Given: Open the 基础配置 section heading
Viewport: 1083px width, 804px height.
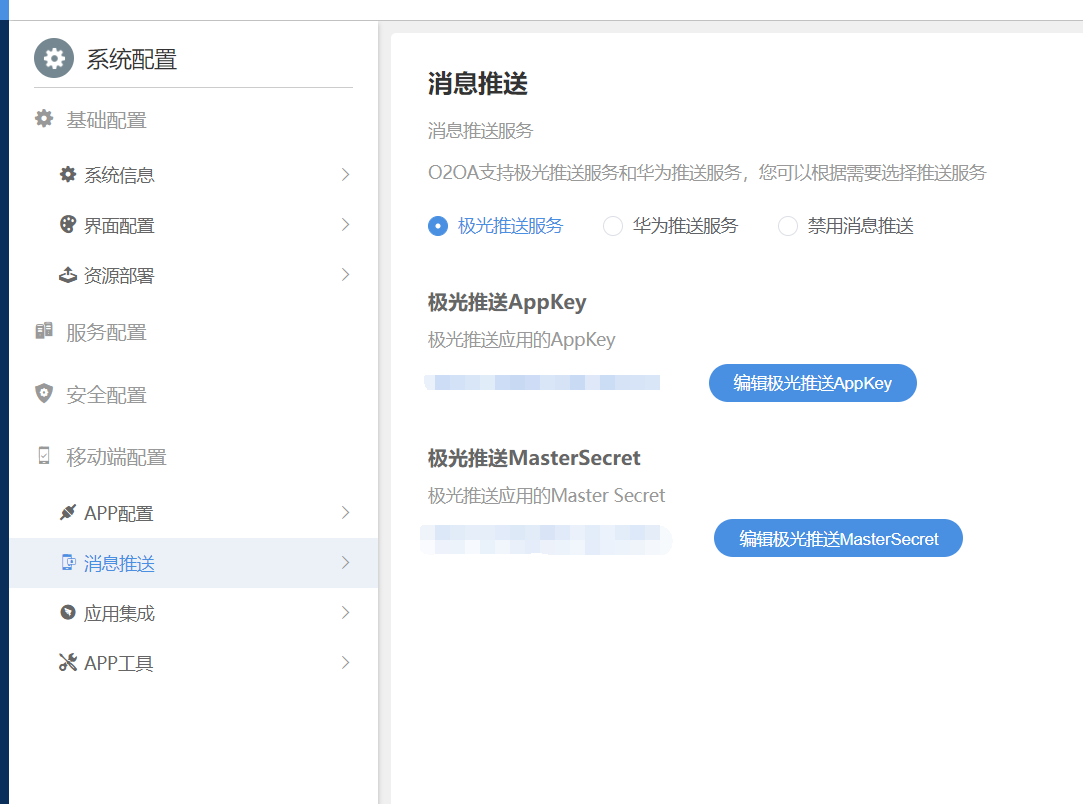Looking at the screenshot, I should [x=106, y=120].
